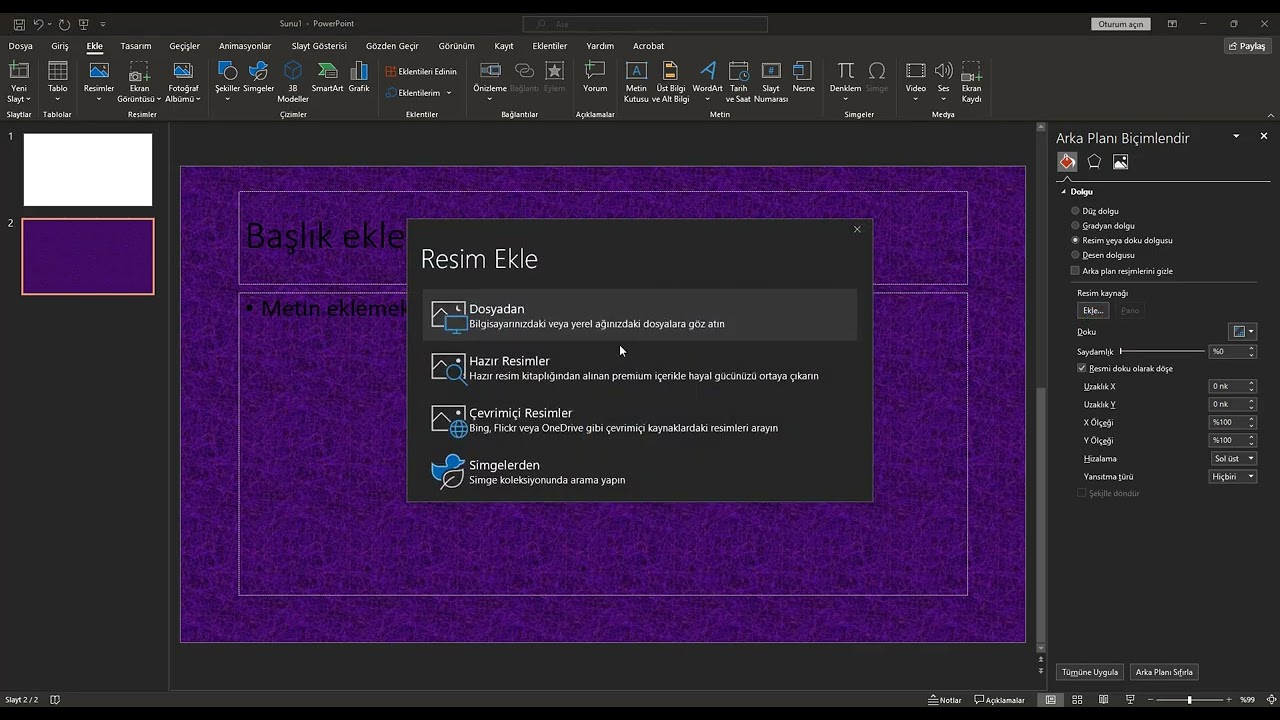This screenshot has width=1280, height=720.
Task: Adjust the Saydamlık slider
Action: point(1162,351)
